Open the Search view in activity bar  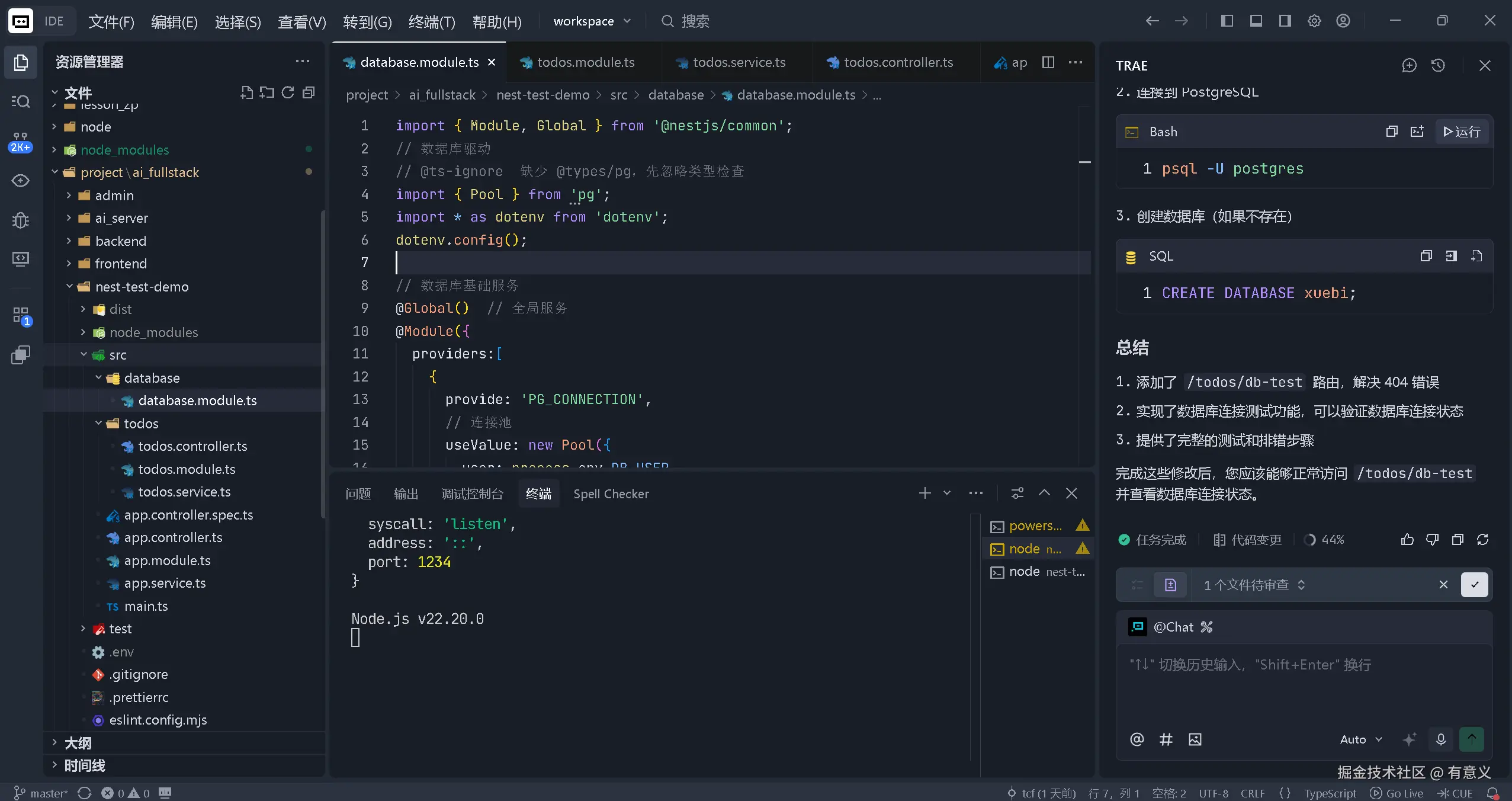(21, 101)
